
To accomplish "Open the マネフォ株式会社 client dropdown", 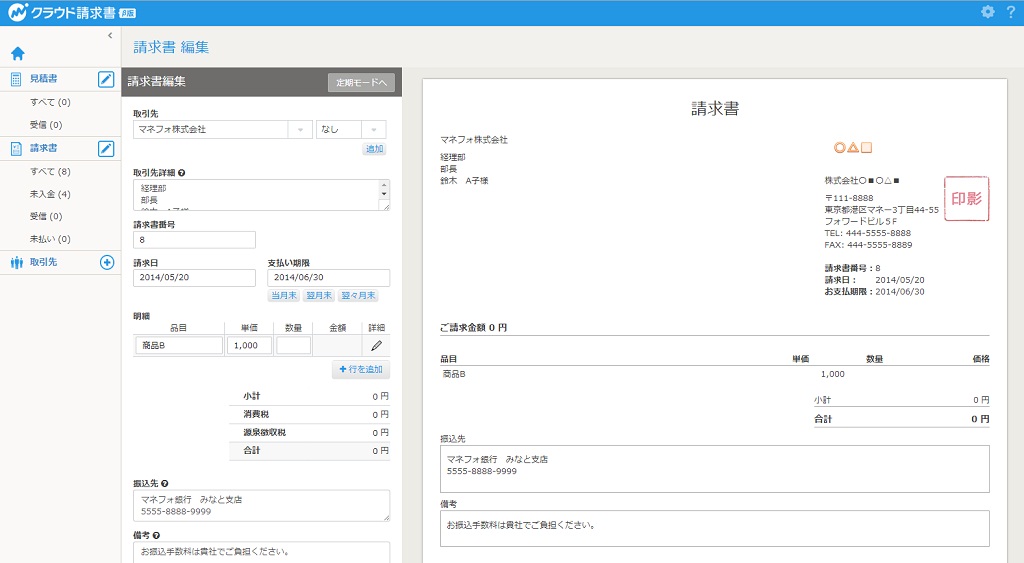I will pyautogui.click(x=300, y=130).
